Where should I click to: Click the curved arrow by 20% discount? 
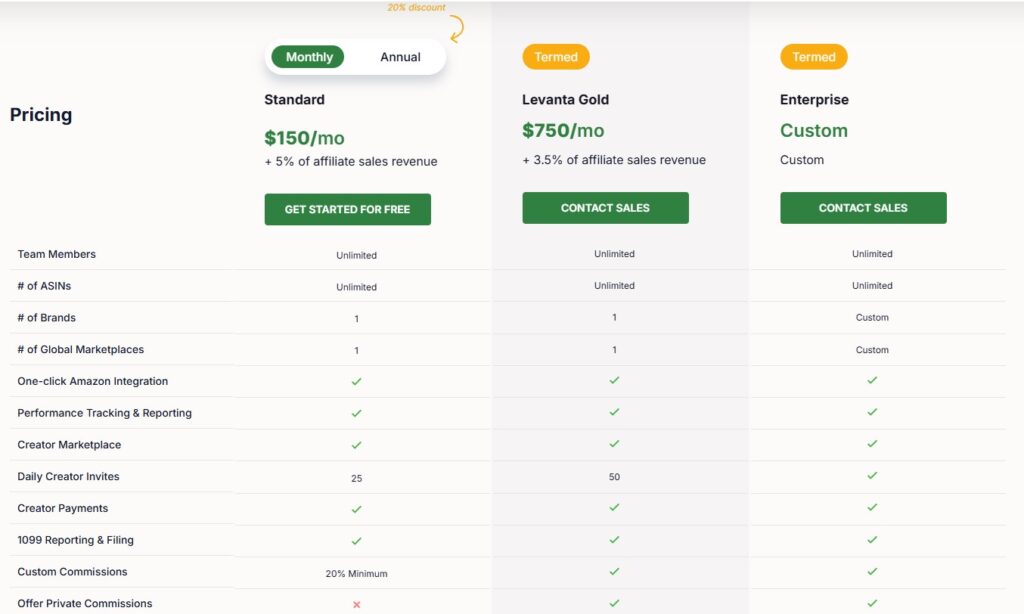click(457, 29)
